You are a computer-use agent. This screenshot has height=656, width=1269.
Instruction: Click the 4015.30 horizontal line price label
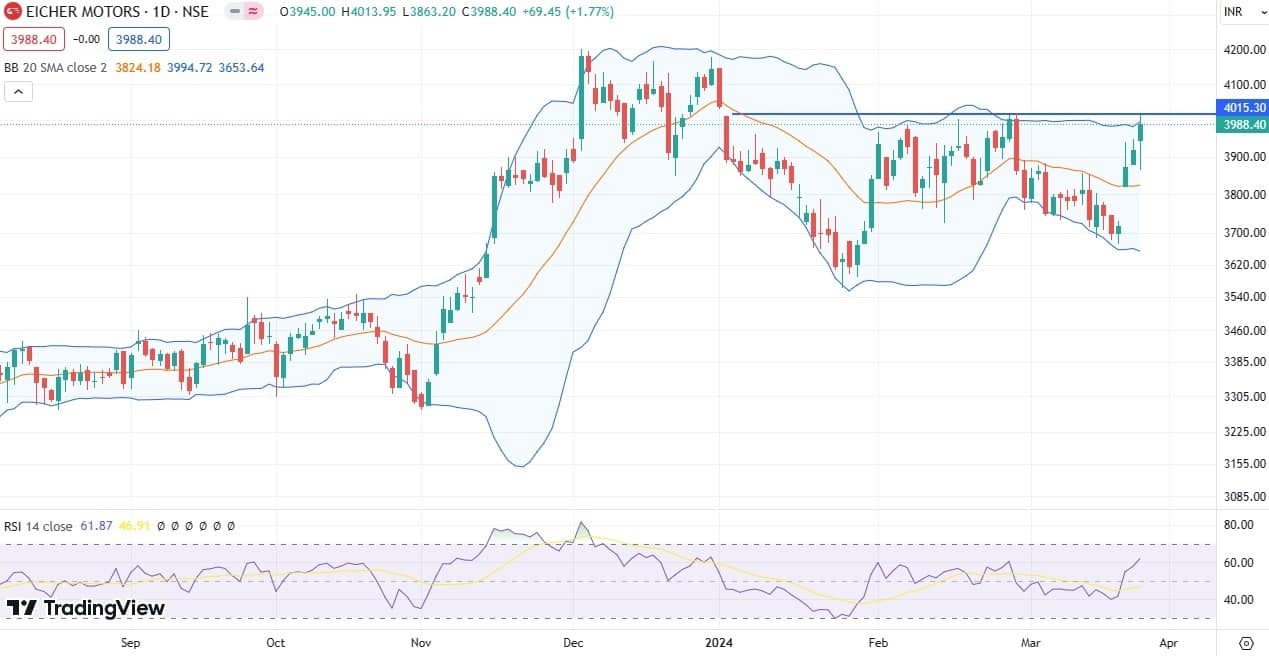(1243, 107)
